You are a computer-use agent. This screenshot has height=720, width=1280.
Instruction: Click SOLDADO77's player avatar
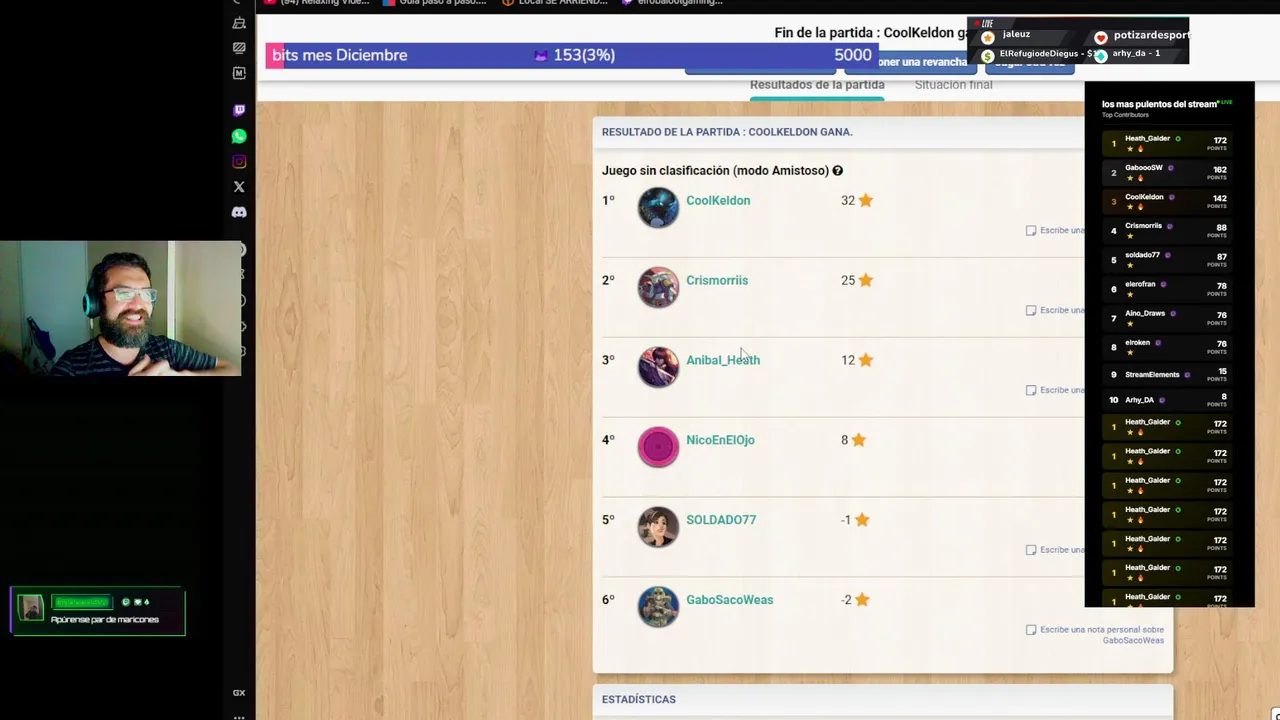pos(658,527)
